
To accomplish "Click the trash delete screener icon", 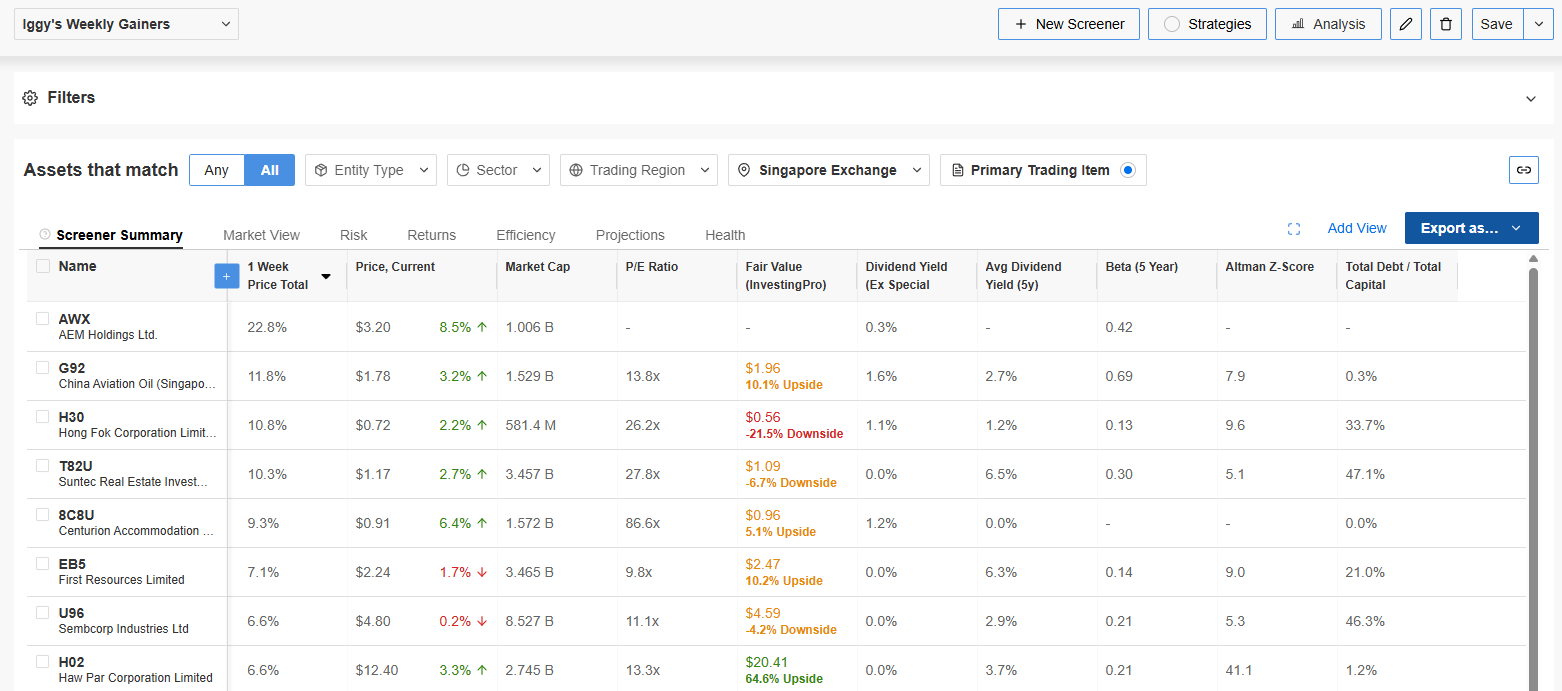I will pyautogui.click(x=1446, y=24).
